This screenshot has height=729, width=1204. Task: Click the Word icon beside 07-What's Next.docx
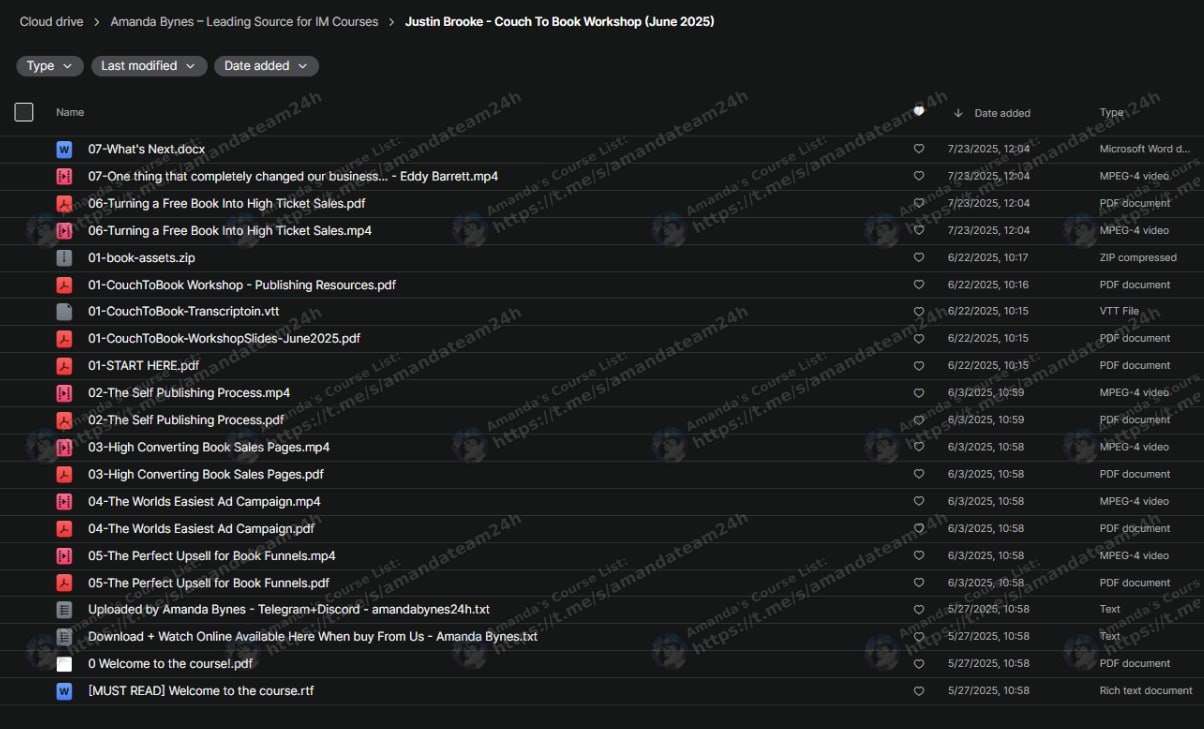coord(64,149)
